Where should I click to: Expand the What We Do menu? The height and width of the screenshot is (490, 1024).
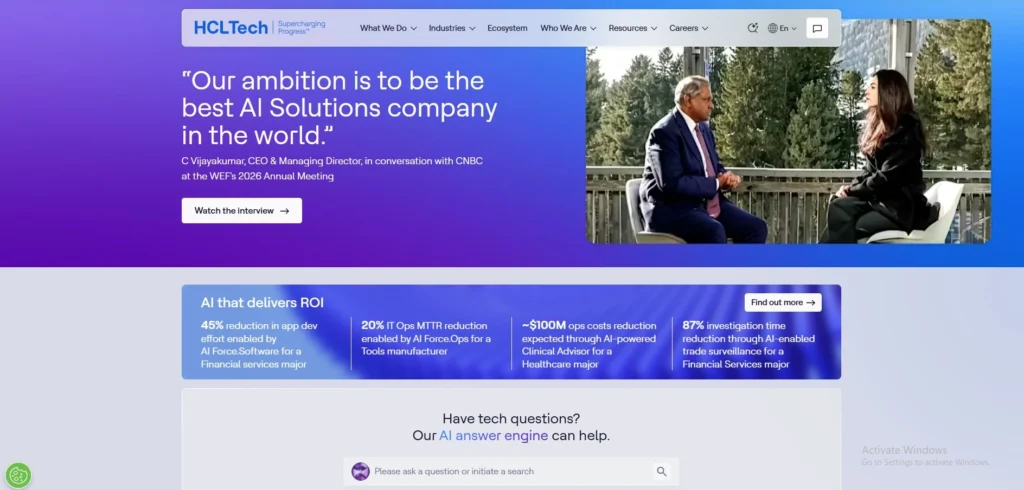pyautogui.click(x=388, y=28)
